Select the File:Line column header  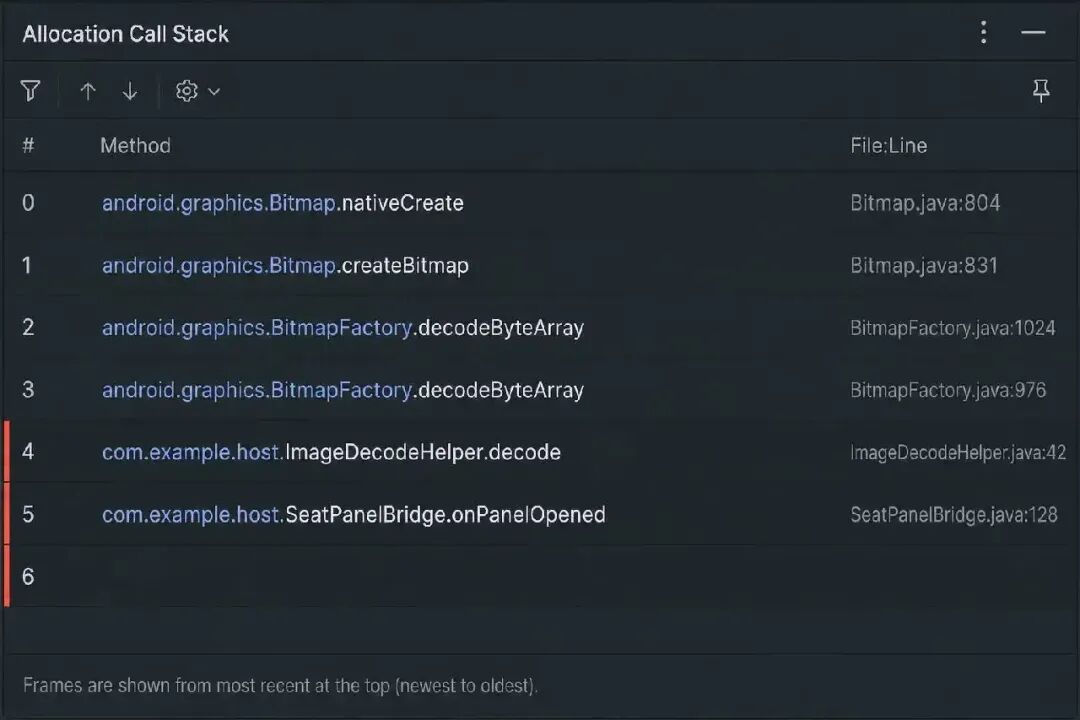[889, 145]
